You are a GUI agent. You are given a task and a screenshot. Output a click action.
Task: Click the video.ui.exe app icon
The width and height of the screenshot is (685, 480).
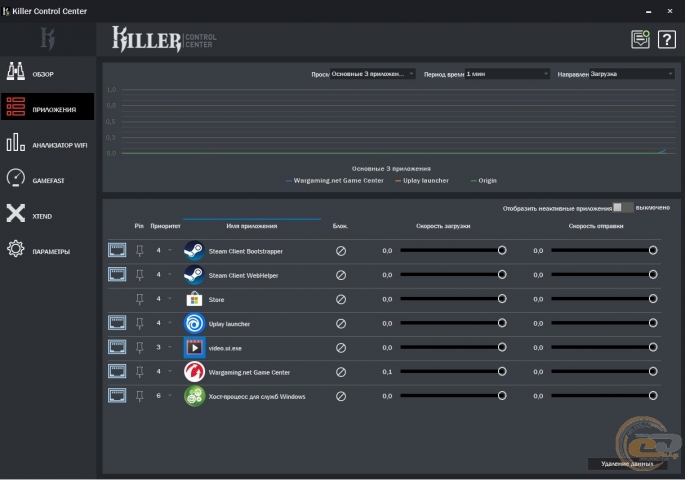click(194, 348)
